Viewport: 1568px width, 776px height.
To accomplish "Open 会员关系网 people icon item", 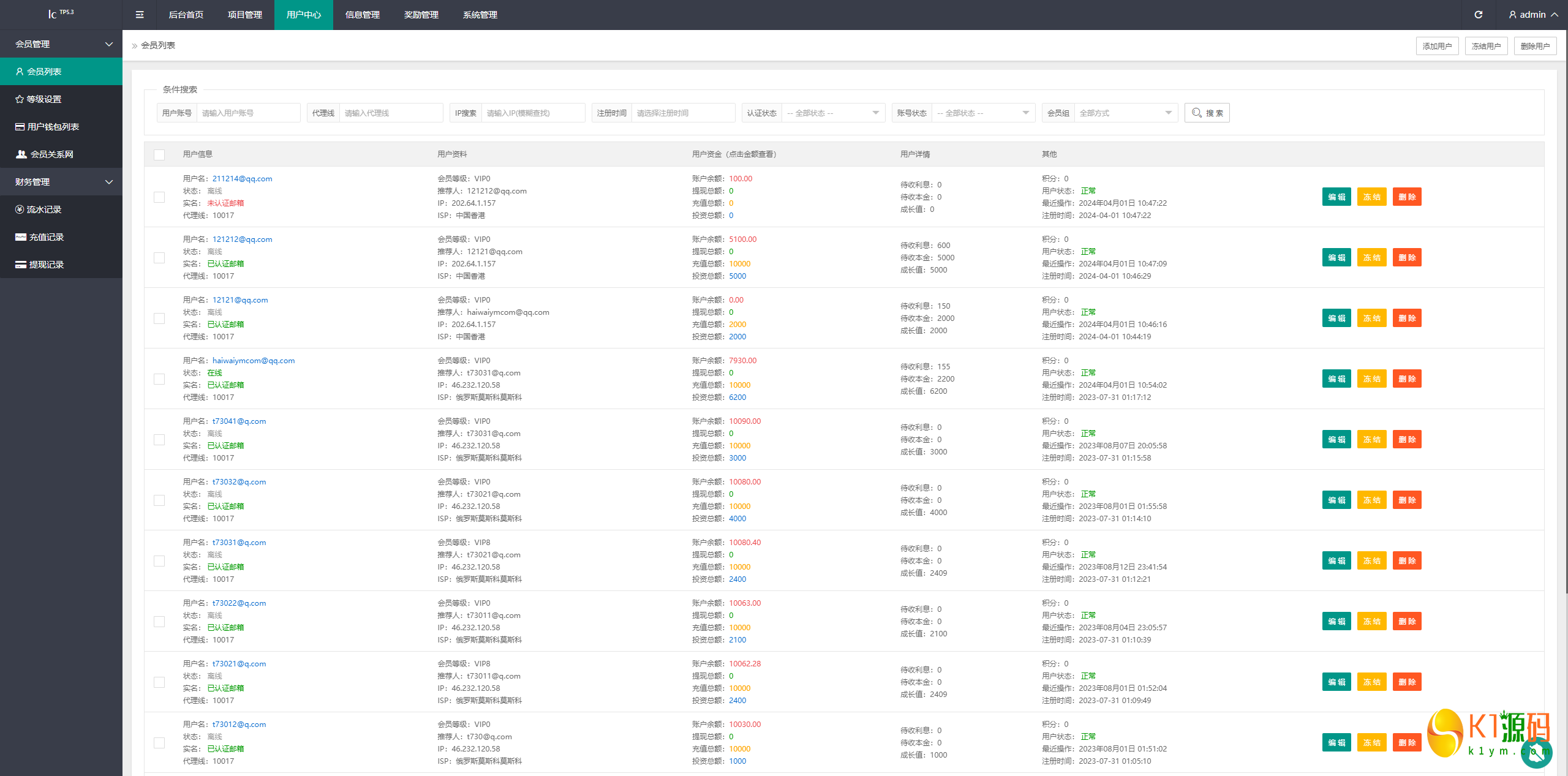I will point(21,154).
